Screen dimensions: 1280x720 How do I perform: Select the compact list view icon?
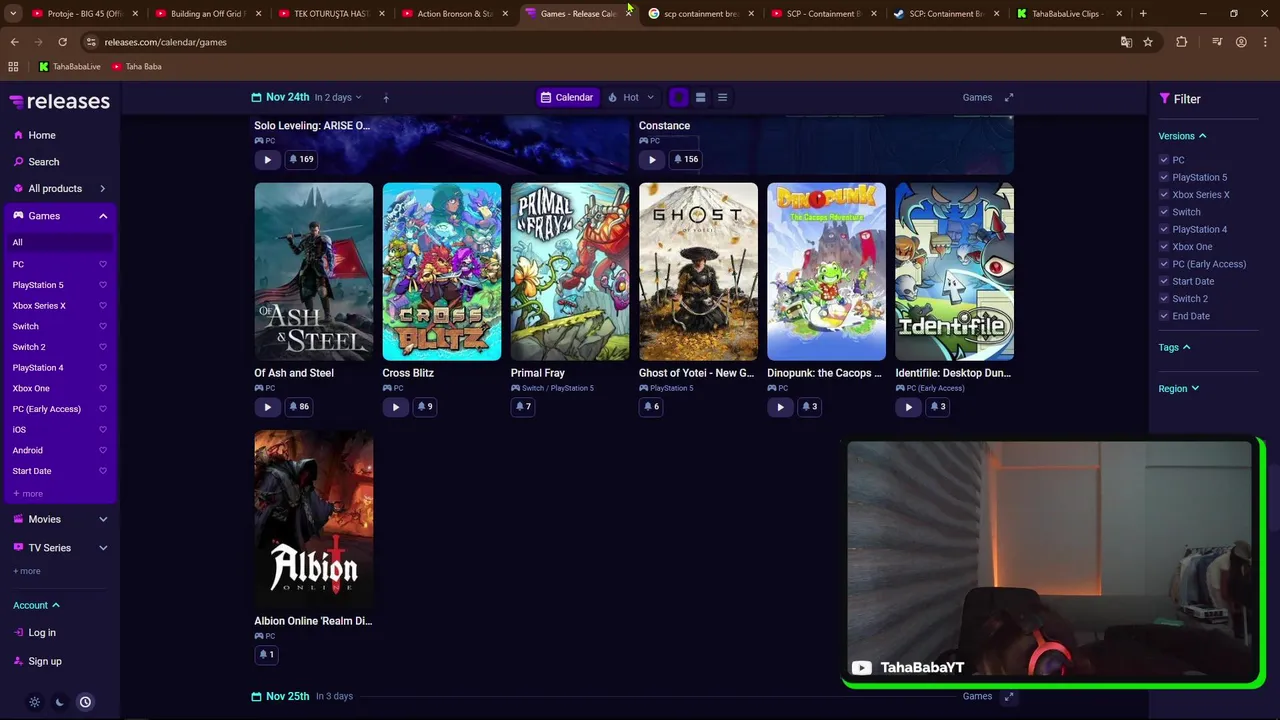[722, 97]
